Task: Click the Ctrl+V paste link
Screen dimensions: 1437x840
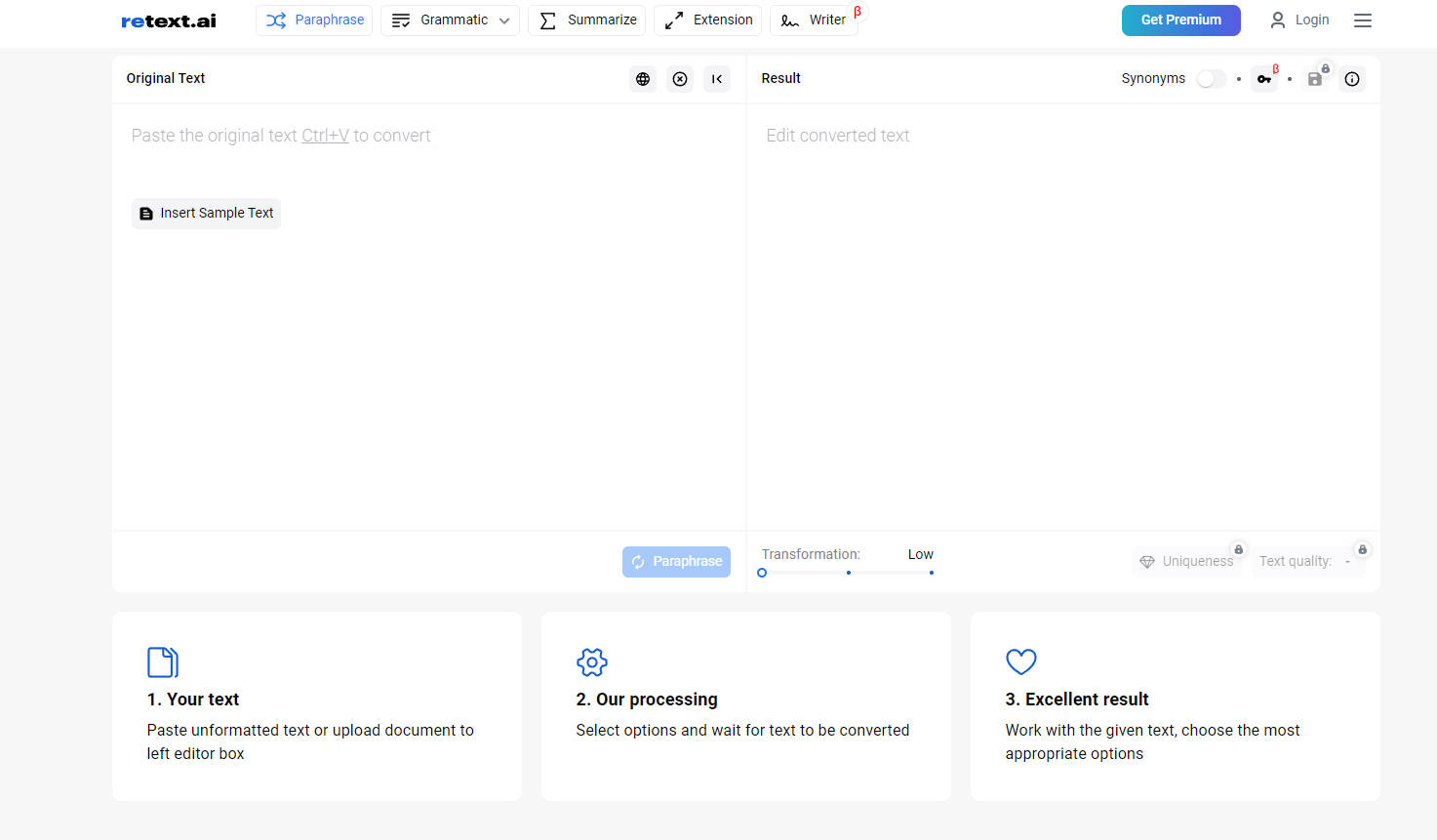Action: pyautogui.click(x=325, y=136)
